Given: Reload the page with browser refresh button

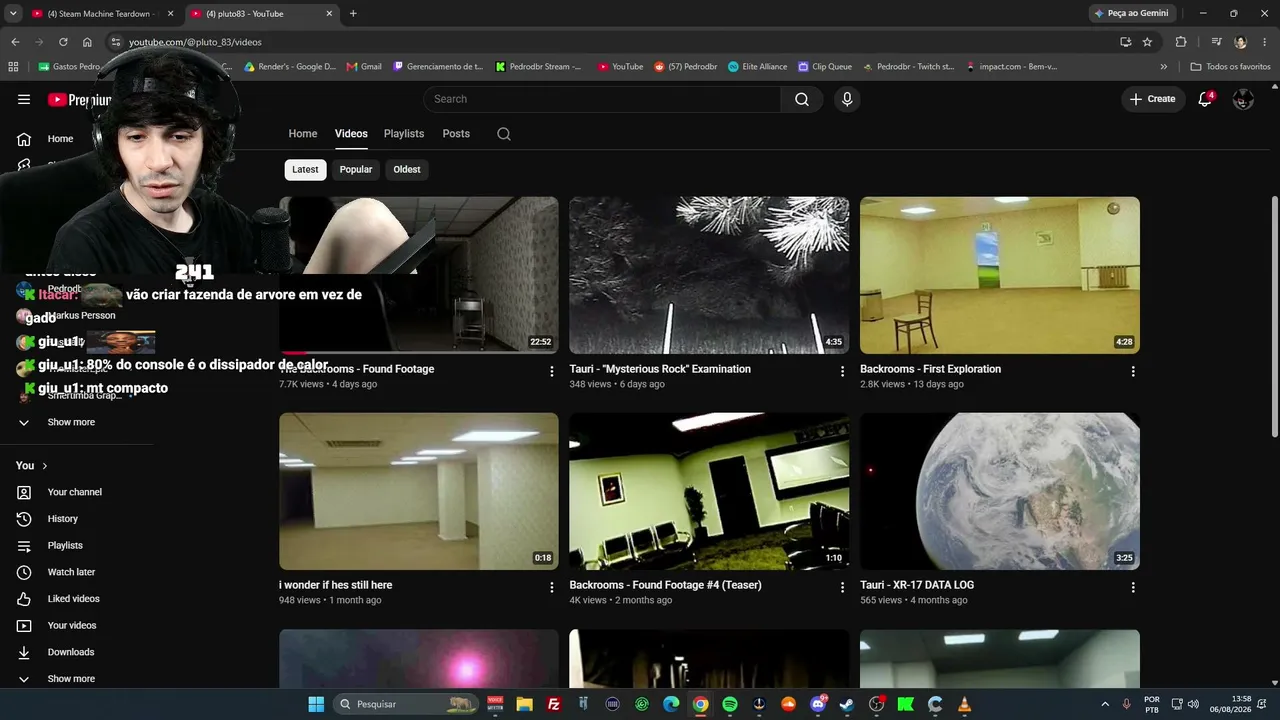Looking at the screenshot, I should pyautogui.click(x=63, y=42).
